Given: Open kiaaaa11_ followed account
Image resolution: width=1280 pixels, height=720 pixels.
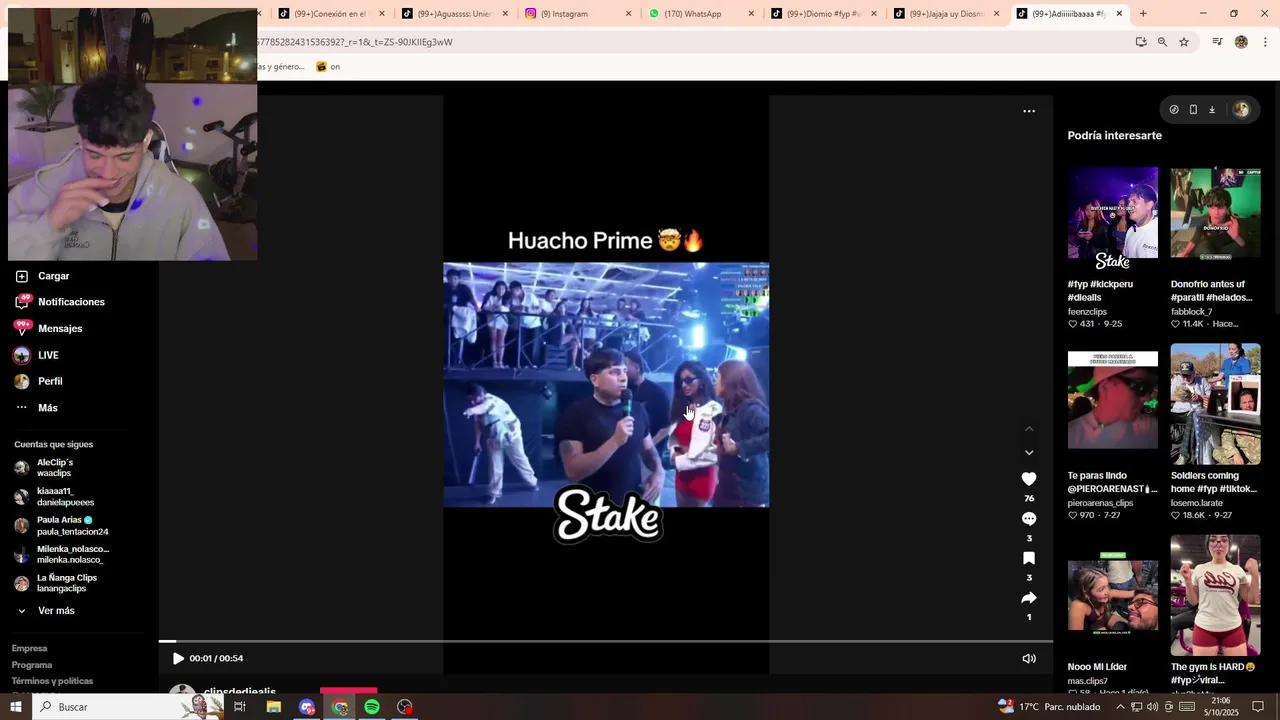Looking at the screenshot, I should point(55,497).
